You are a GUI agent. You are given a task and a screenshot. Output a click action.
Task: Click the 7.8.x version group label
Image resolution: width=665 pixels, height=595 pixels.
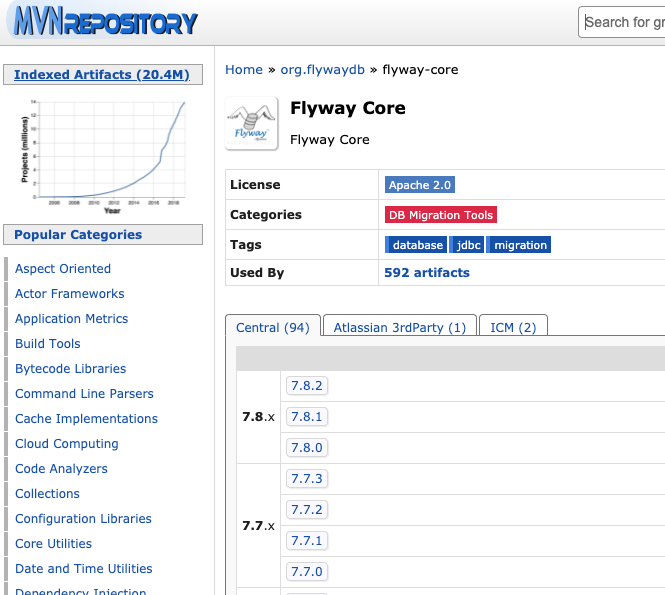click(x=258, y=417)
